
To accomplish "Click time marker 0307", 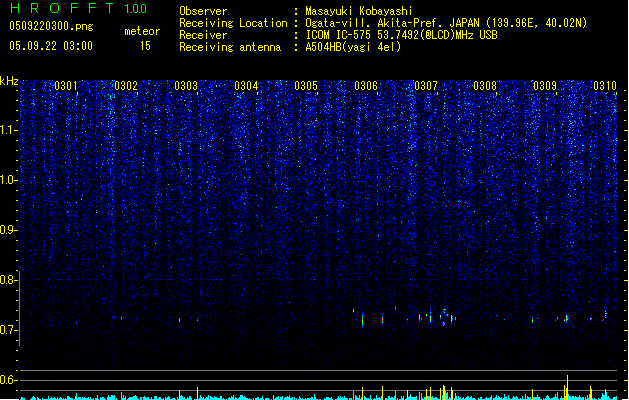I will [426, 86].
